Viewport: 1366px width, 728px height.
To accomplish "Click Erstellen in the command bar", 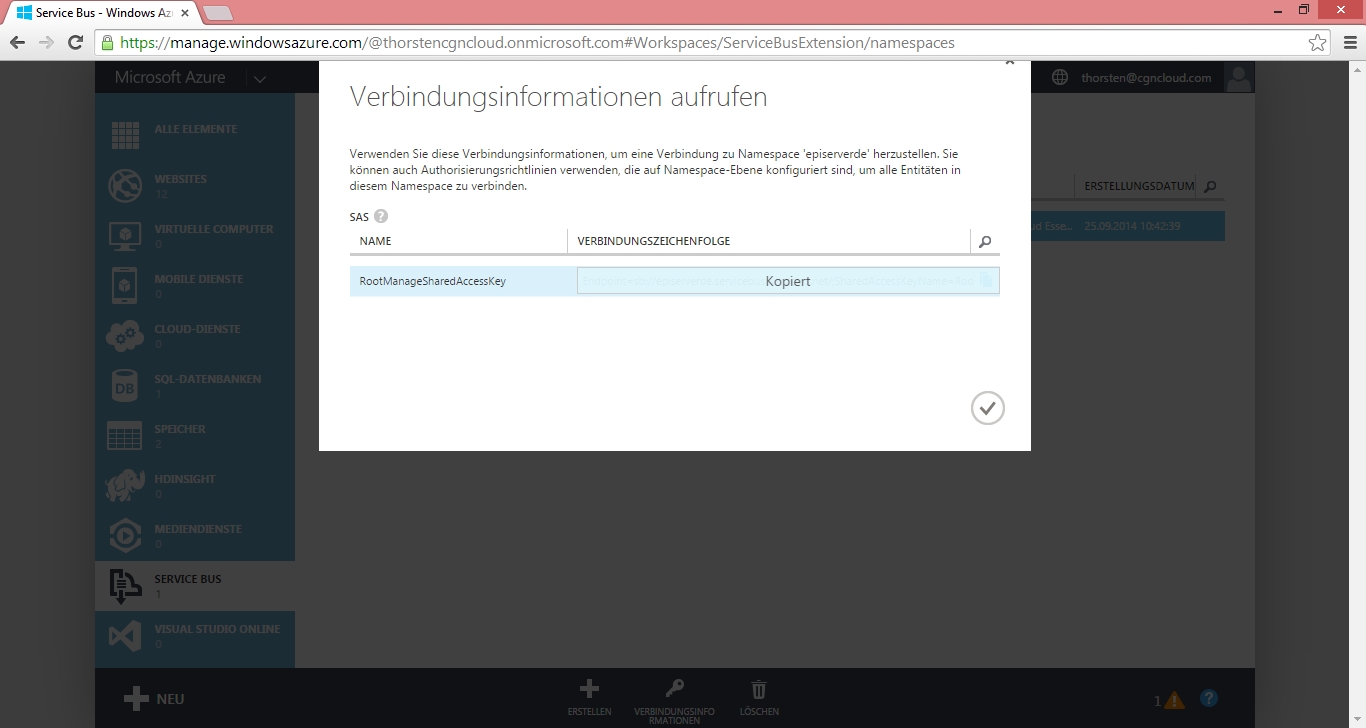I will [x=589, y=697].
